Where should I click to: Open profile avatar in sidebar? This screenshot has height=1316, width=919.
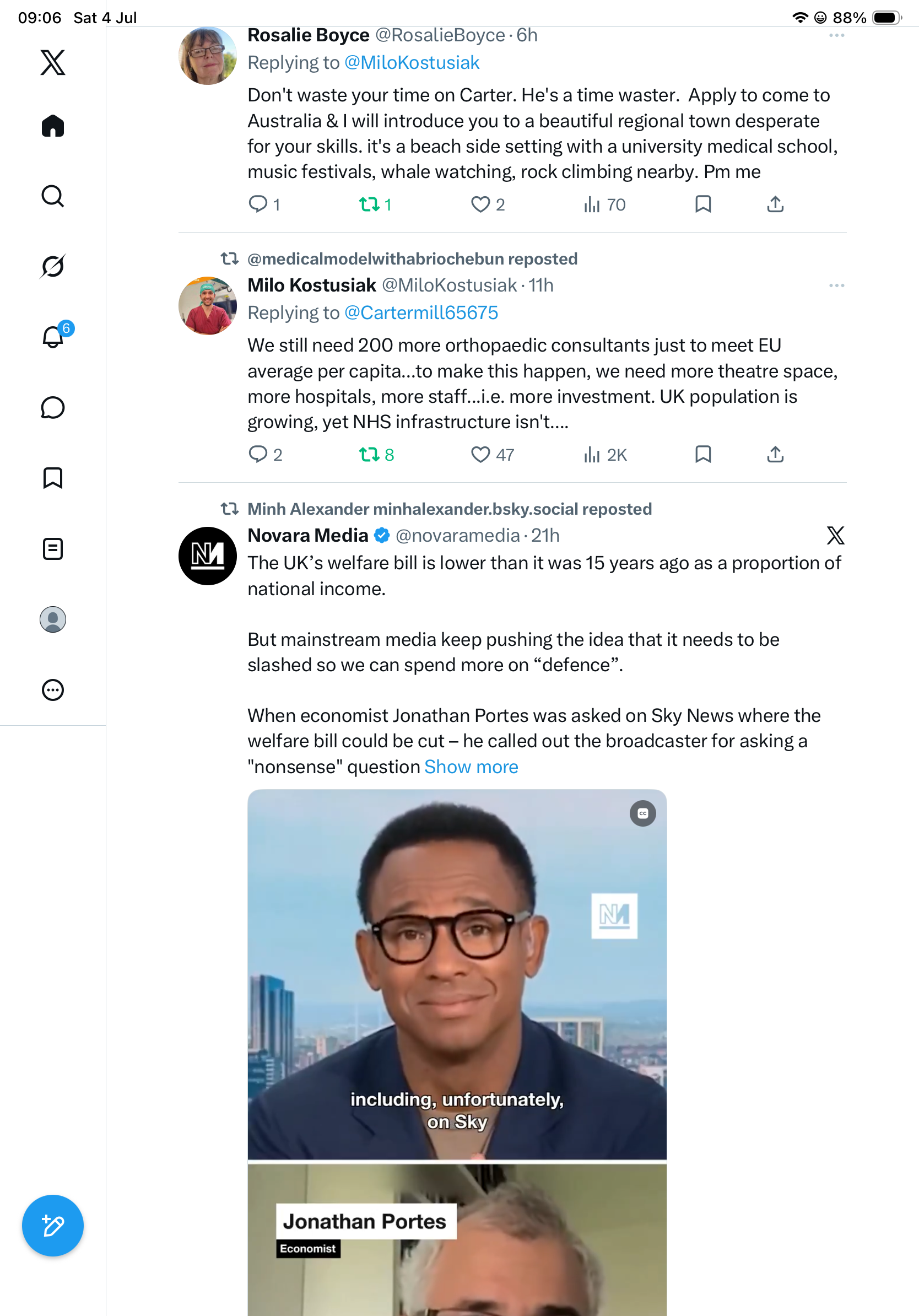[x=53, y=619]
